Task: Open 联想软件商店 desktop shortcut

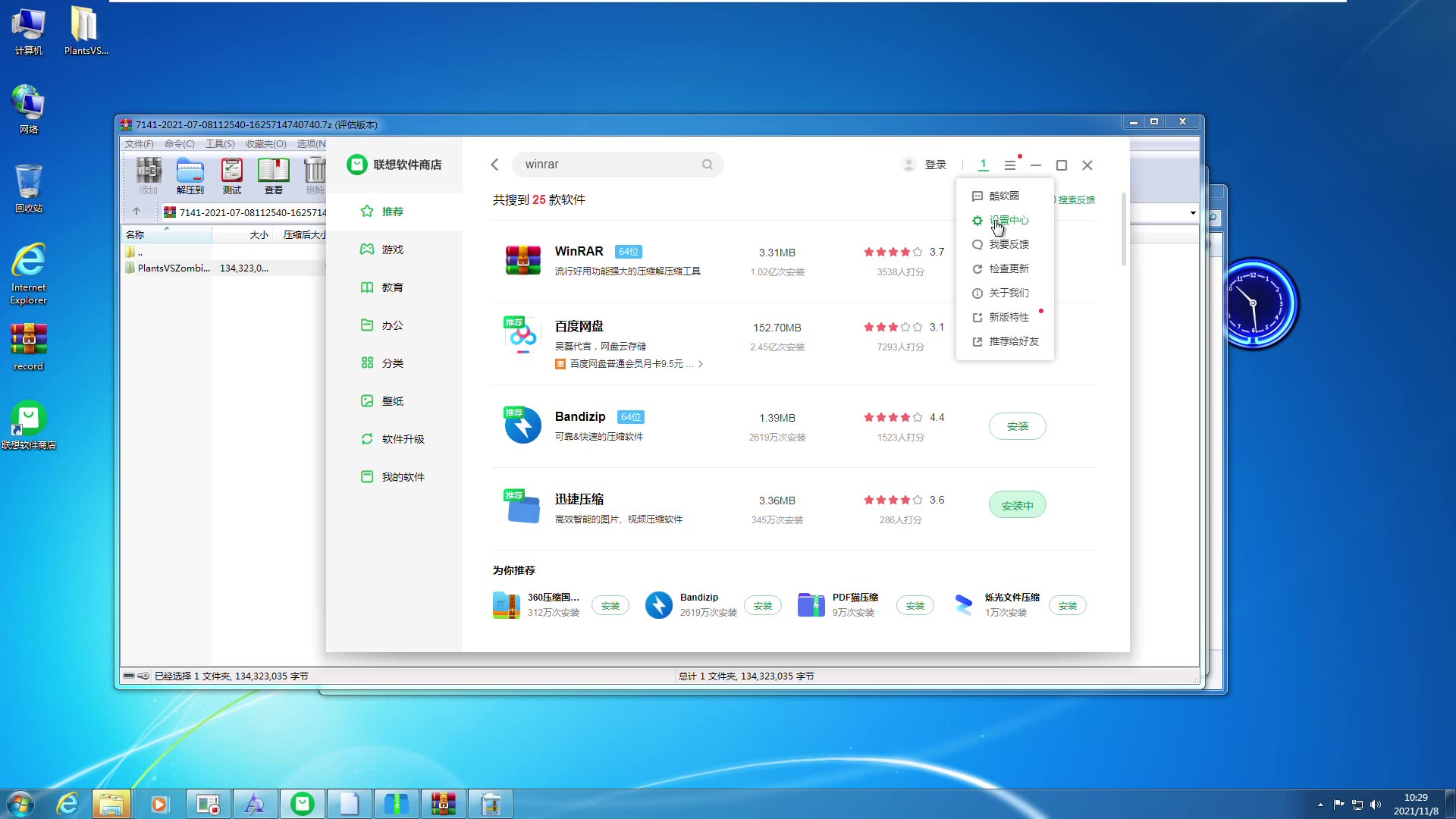Action: tap(29, 425)
